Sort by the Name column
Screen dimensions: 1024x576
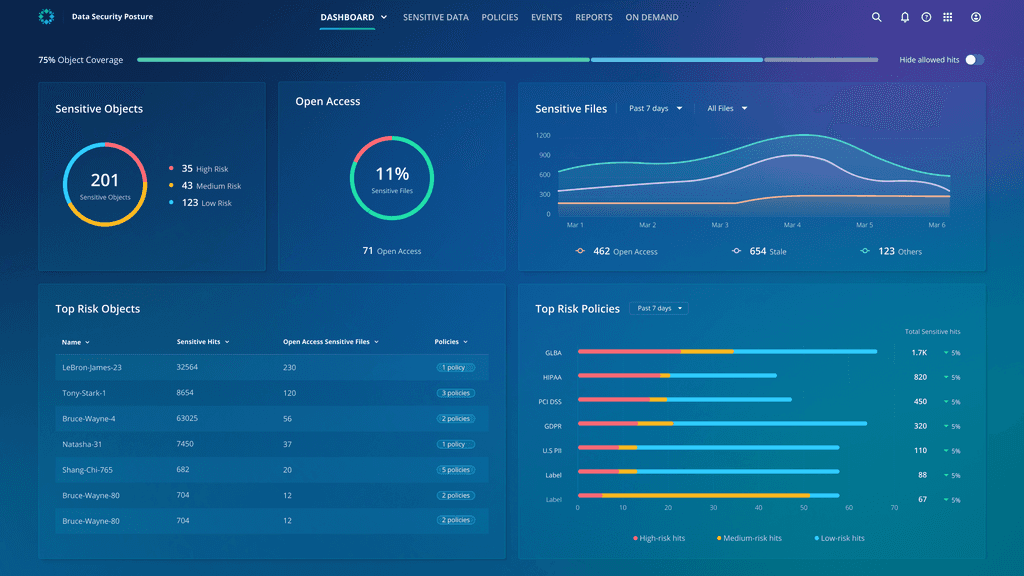point(75,342)
